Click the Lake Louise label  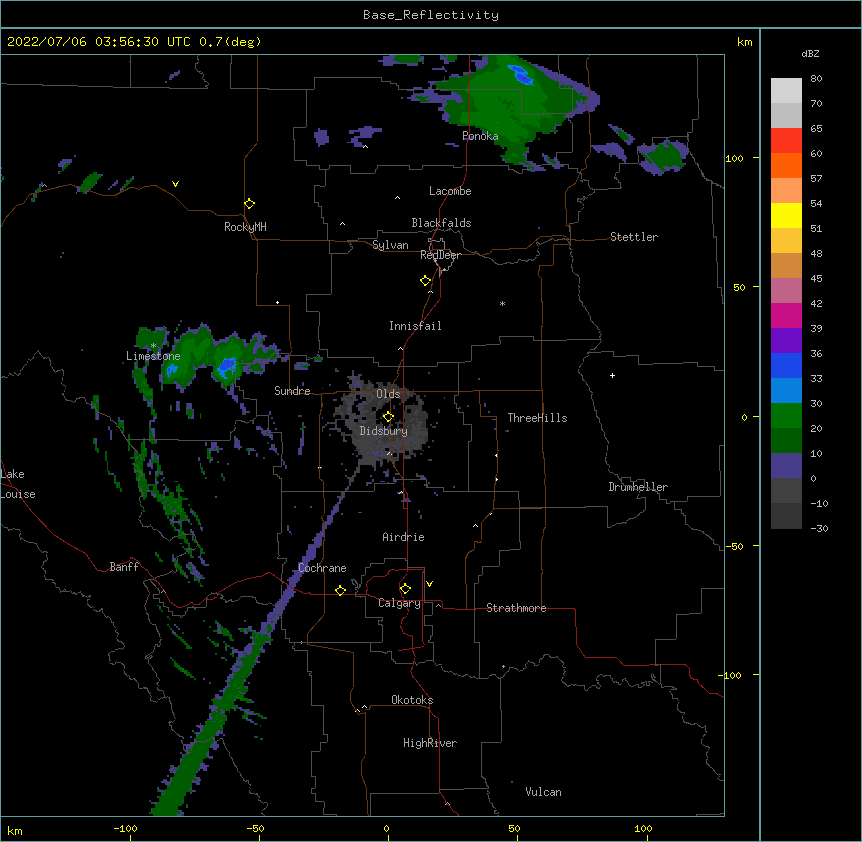(x=18, y=484)
